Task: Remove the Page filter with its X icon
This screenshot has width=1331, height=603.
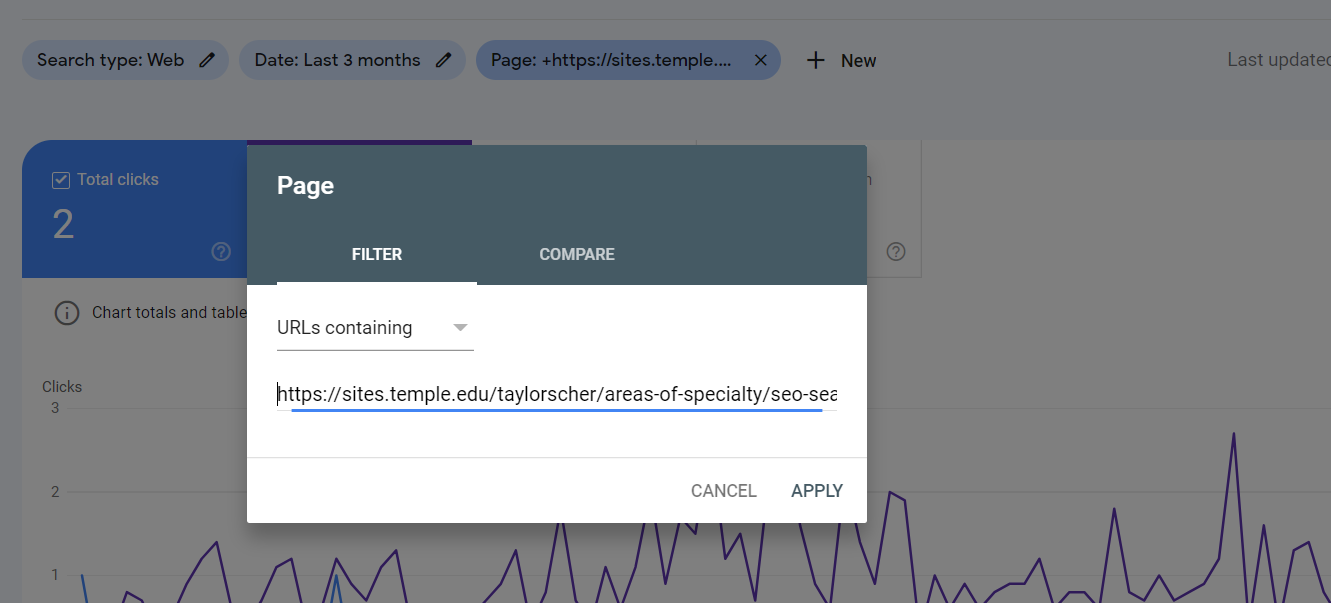Action: [760, 60]
